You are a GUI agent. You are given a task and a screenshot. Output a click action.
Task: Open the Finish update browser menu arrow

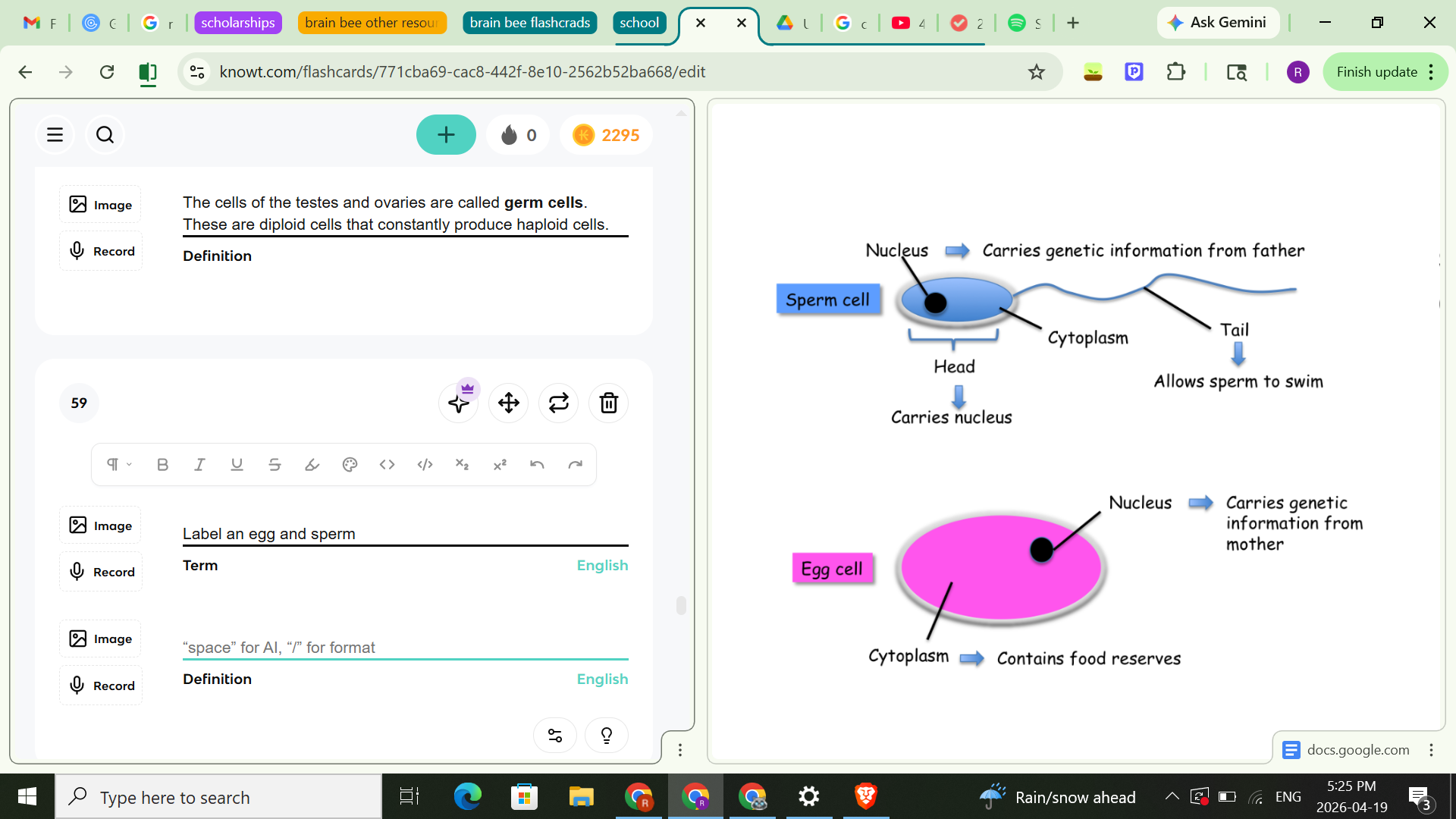point(1431,71)
